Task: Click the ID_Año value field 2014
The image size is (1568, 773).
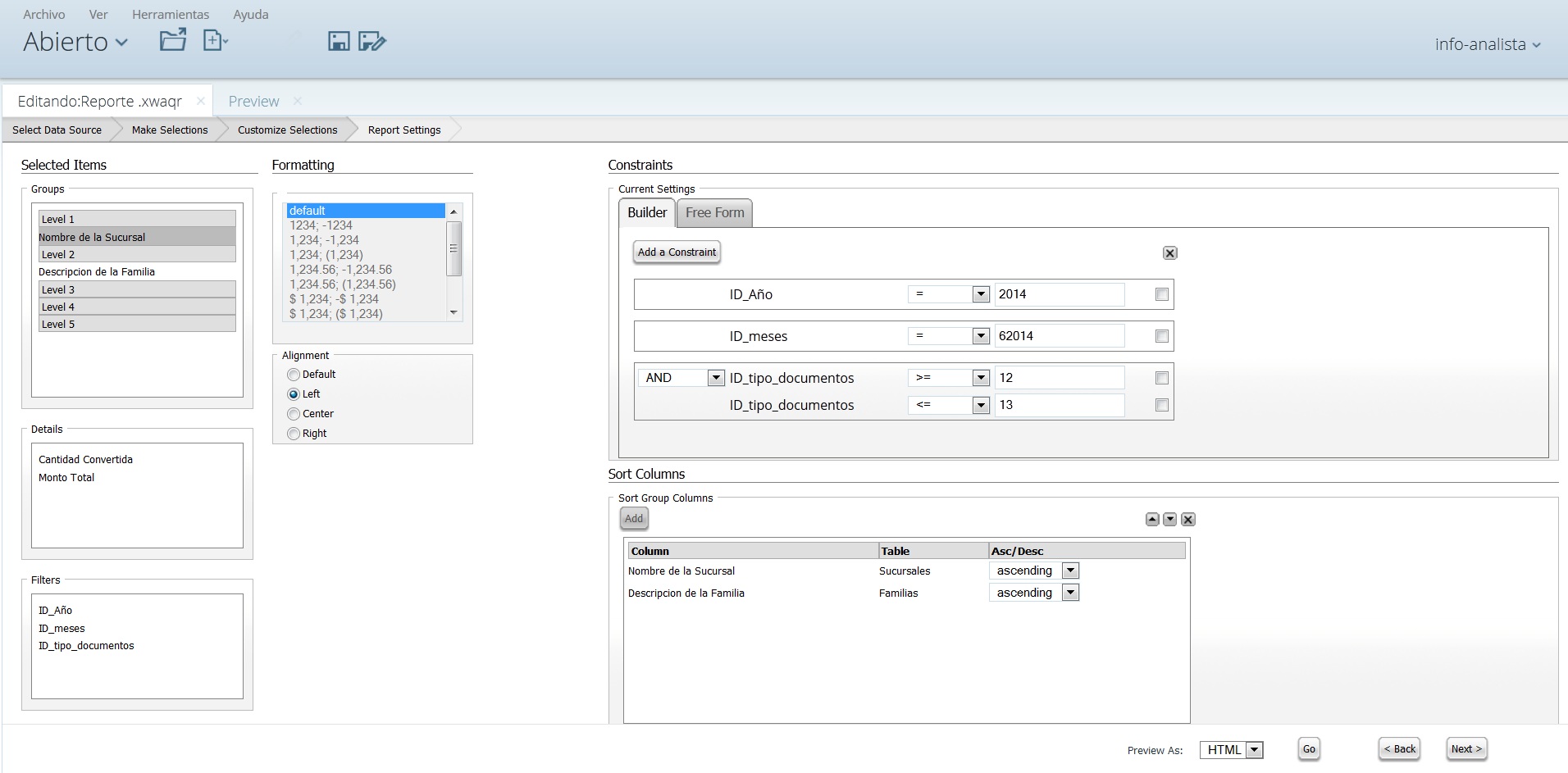Action: [x=1060, y=294]
